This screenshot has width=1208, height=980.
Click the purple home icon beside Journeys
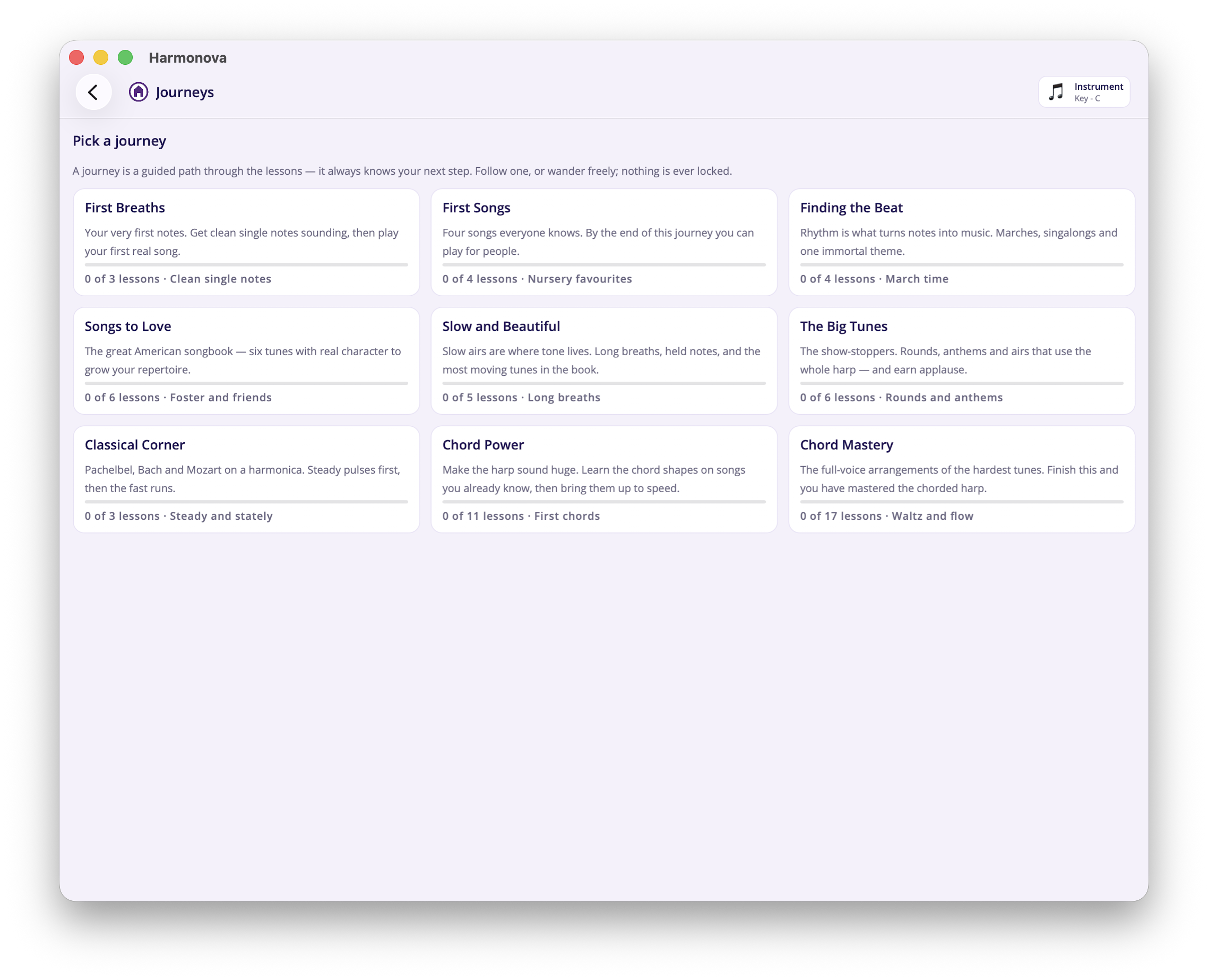(139, 92)
